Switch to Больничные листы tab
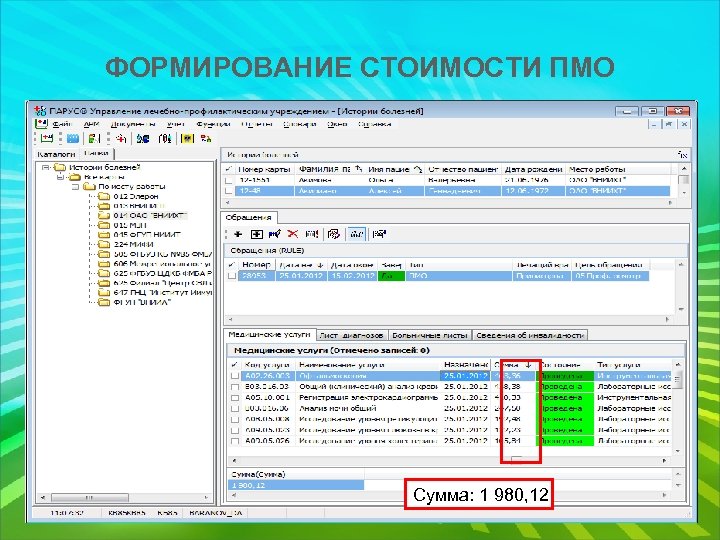The height and width of the screenshot is (540, 720). (430, 335)
